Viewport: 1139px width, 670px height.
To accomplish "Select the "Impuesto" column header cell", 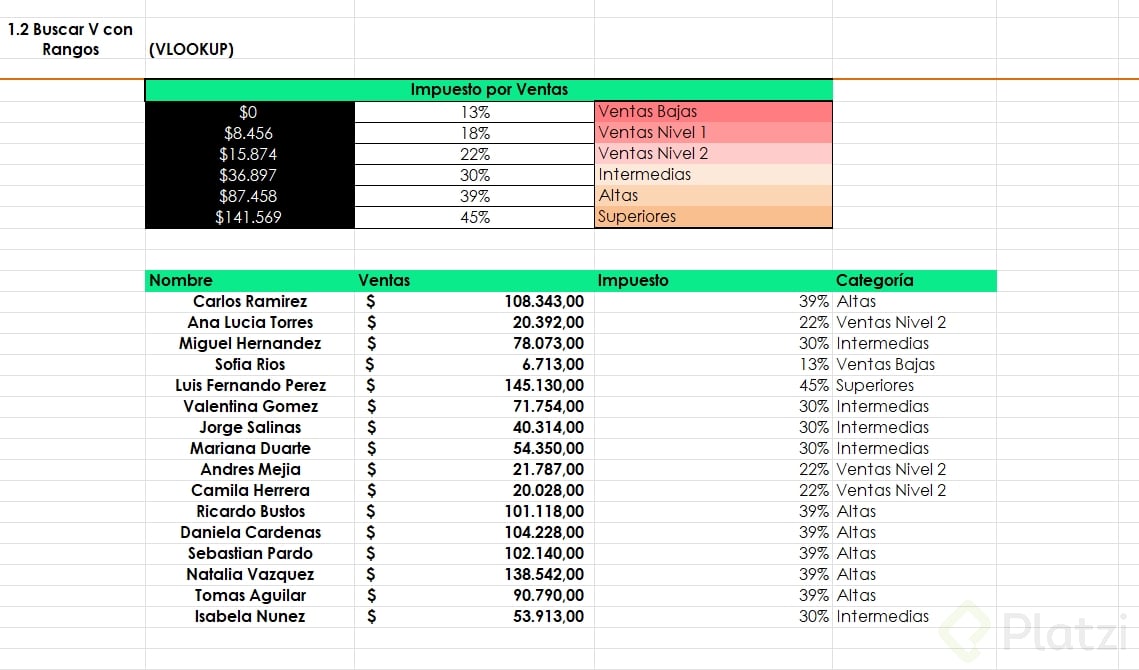I will (633, 281).
